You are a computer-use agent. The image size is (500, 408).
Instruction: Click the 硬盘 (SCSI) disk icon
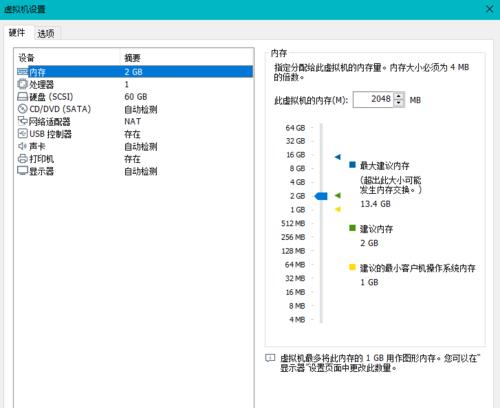click(x=22, y=97)
